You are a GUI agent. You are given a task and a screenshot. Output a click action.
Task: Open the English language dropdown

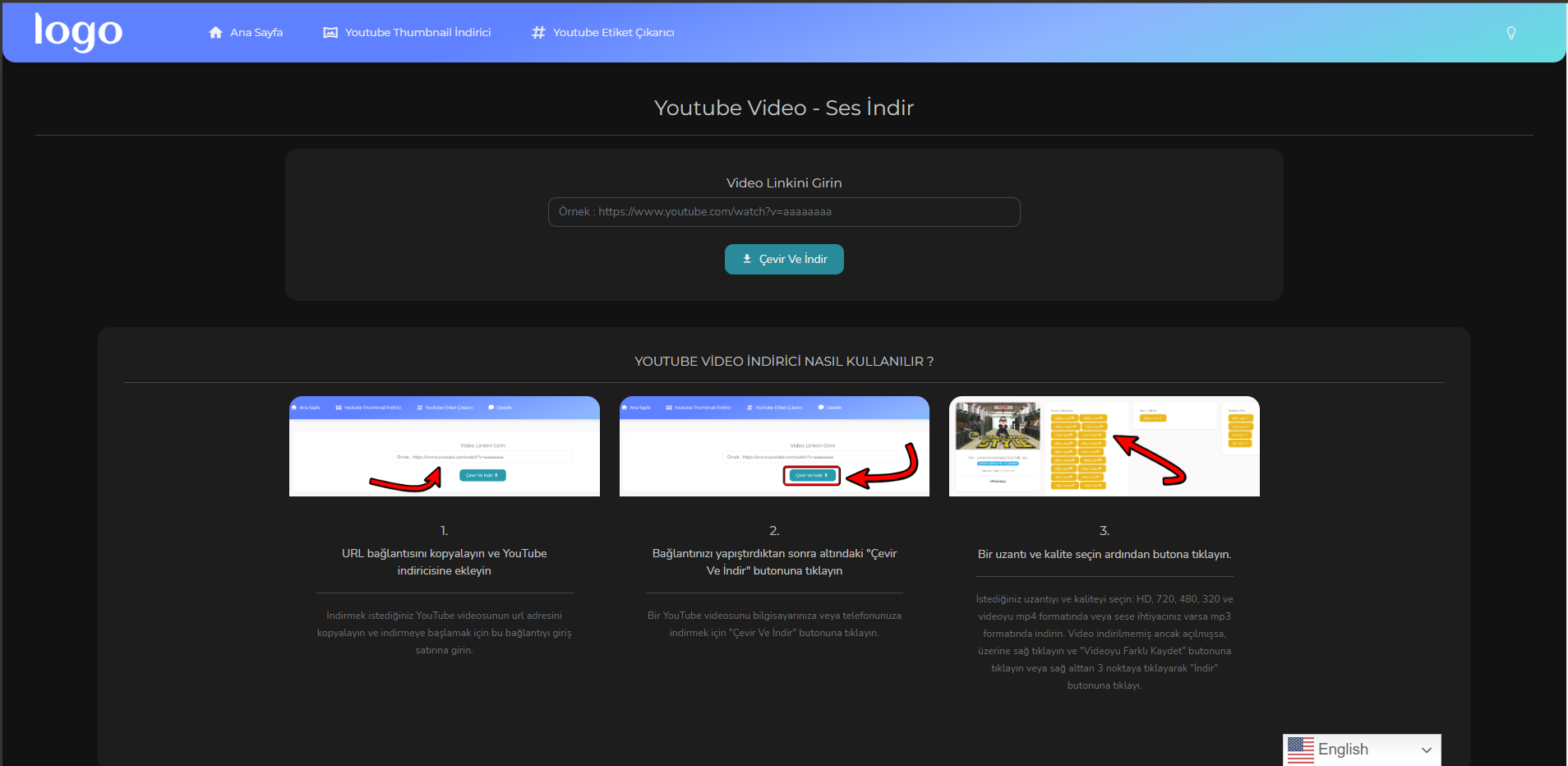click(x=1362, y=750)
